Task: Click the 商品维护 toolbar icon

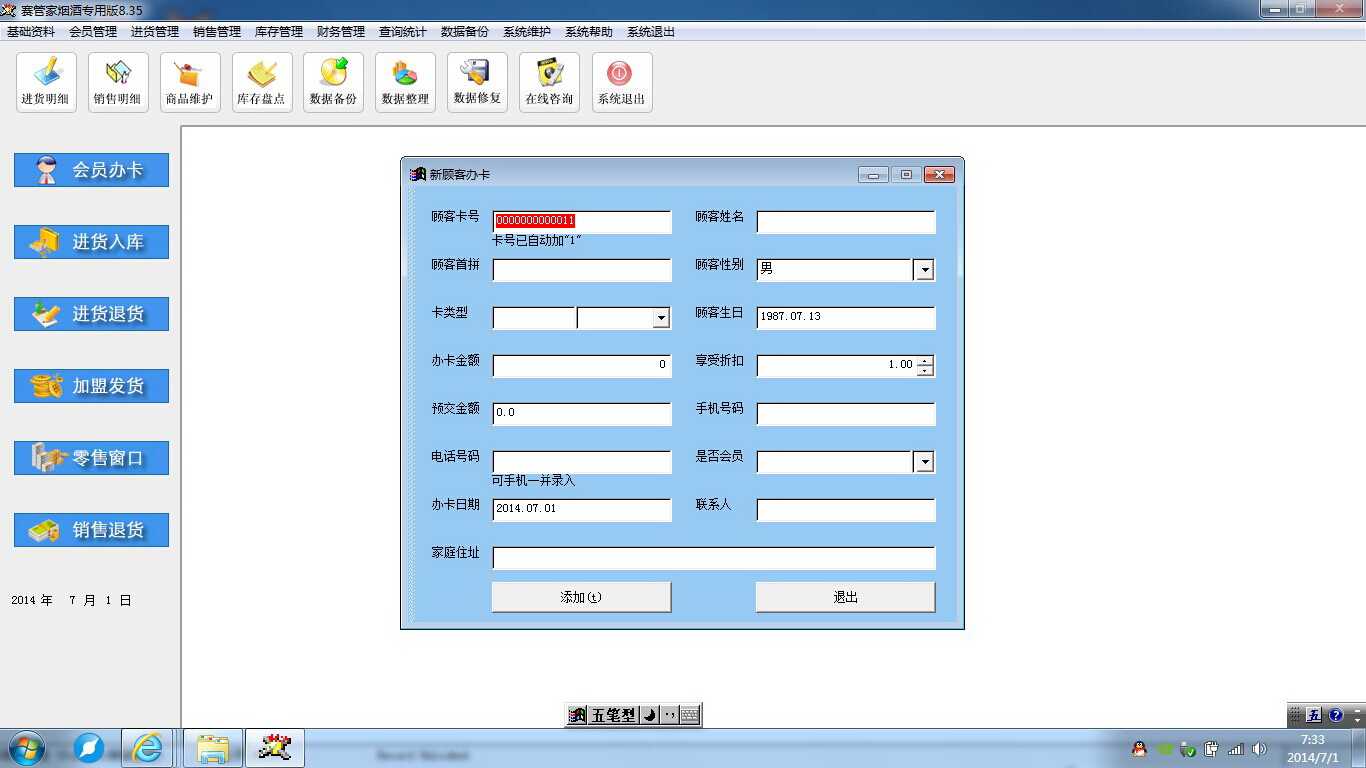Action: click(x=190, y=82)
